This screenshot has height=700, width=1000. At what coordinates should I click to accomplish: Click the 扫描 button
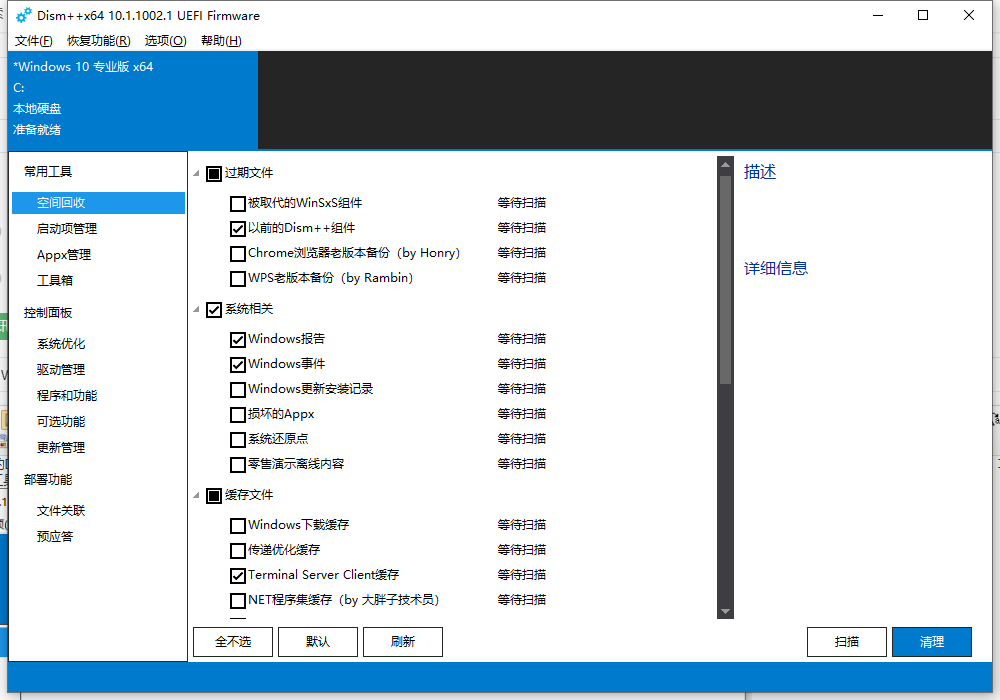(x=846, y=642)
